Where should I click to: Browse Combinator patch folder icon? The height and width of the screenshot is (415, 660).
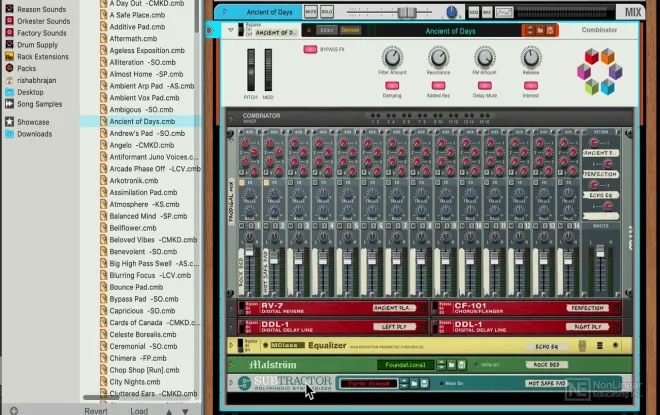click(540, 30)
